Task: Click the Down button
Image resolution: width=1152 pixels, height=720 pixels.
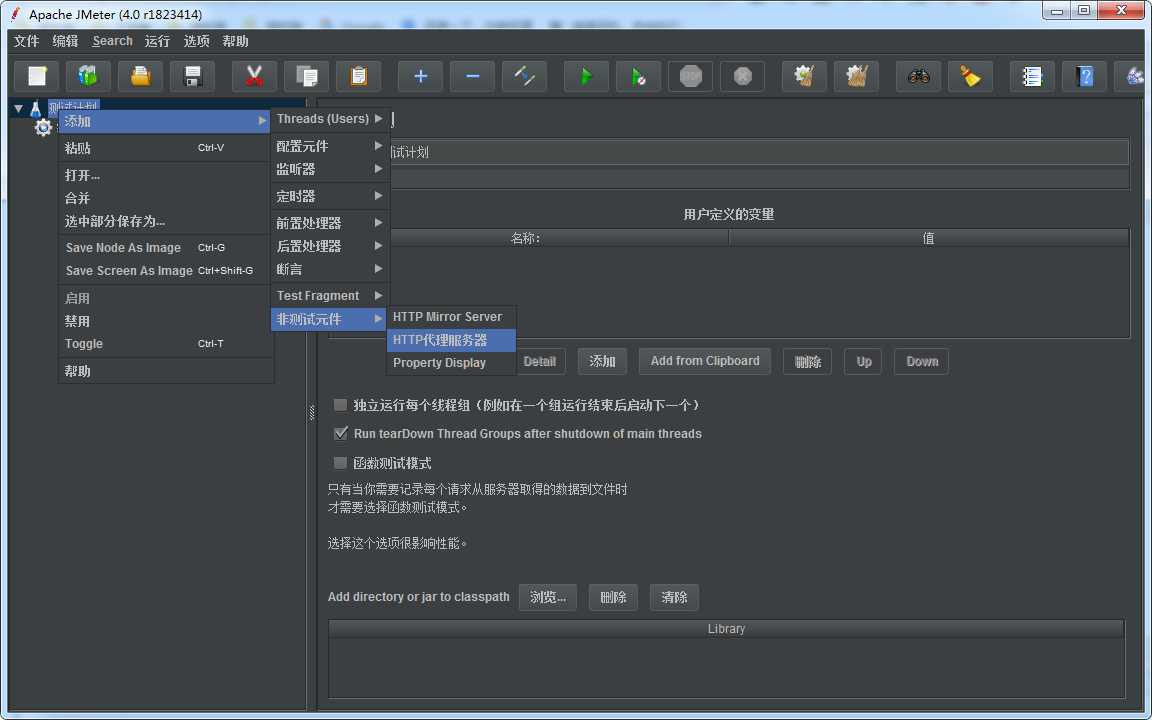Action: point(921,361)
